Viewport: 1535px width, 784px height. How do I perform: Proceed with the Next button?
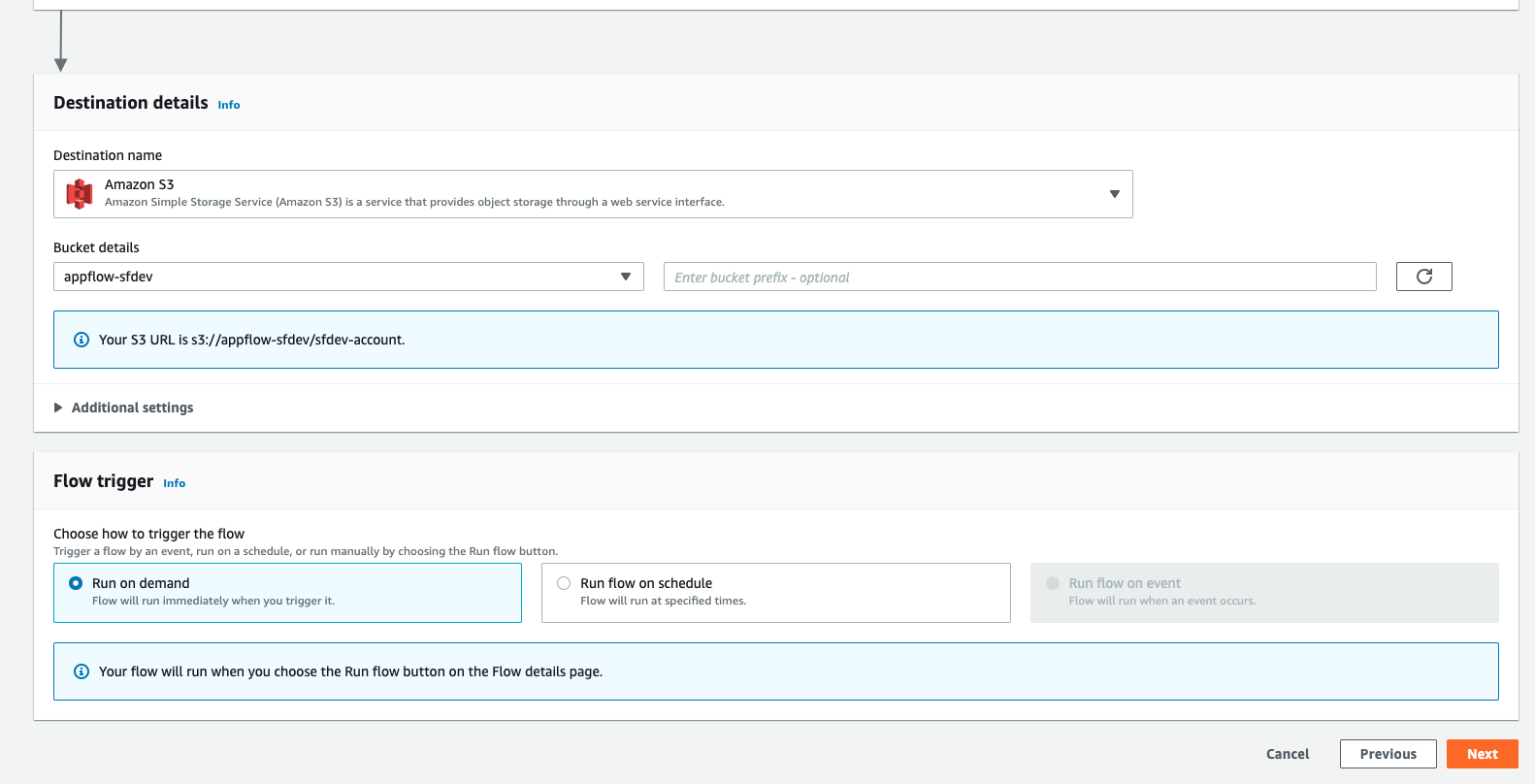click(x=1482, y=754)
